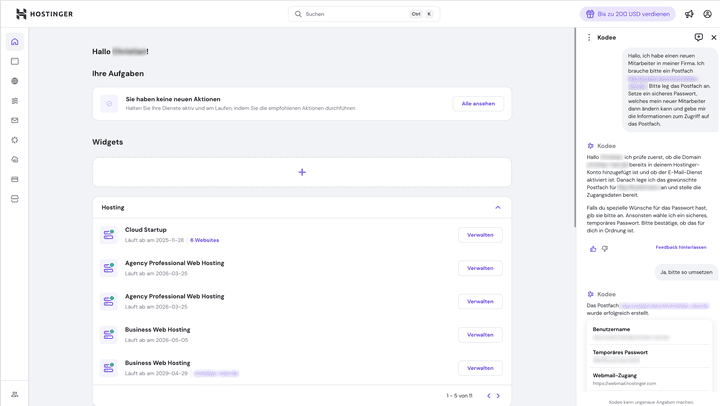
Task: Open the Billing card icon in sidebar
Action: click(x=14, y=179)
